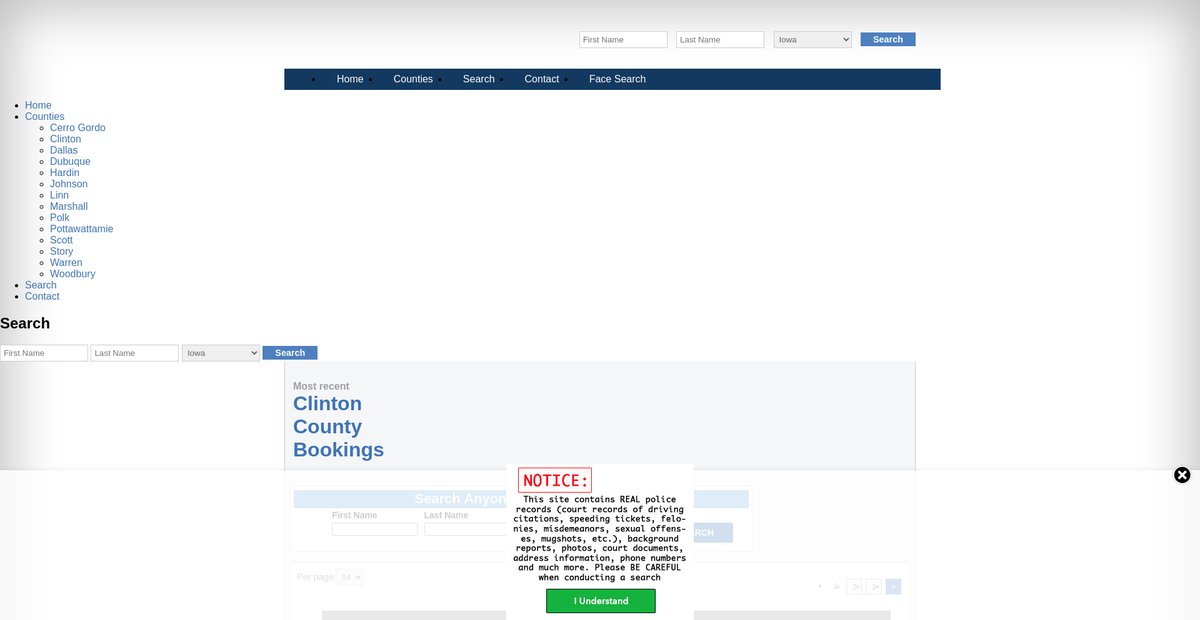The image size is (1200, 620).
Task: Click the Scott county link
Action: 61,240
